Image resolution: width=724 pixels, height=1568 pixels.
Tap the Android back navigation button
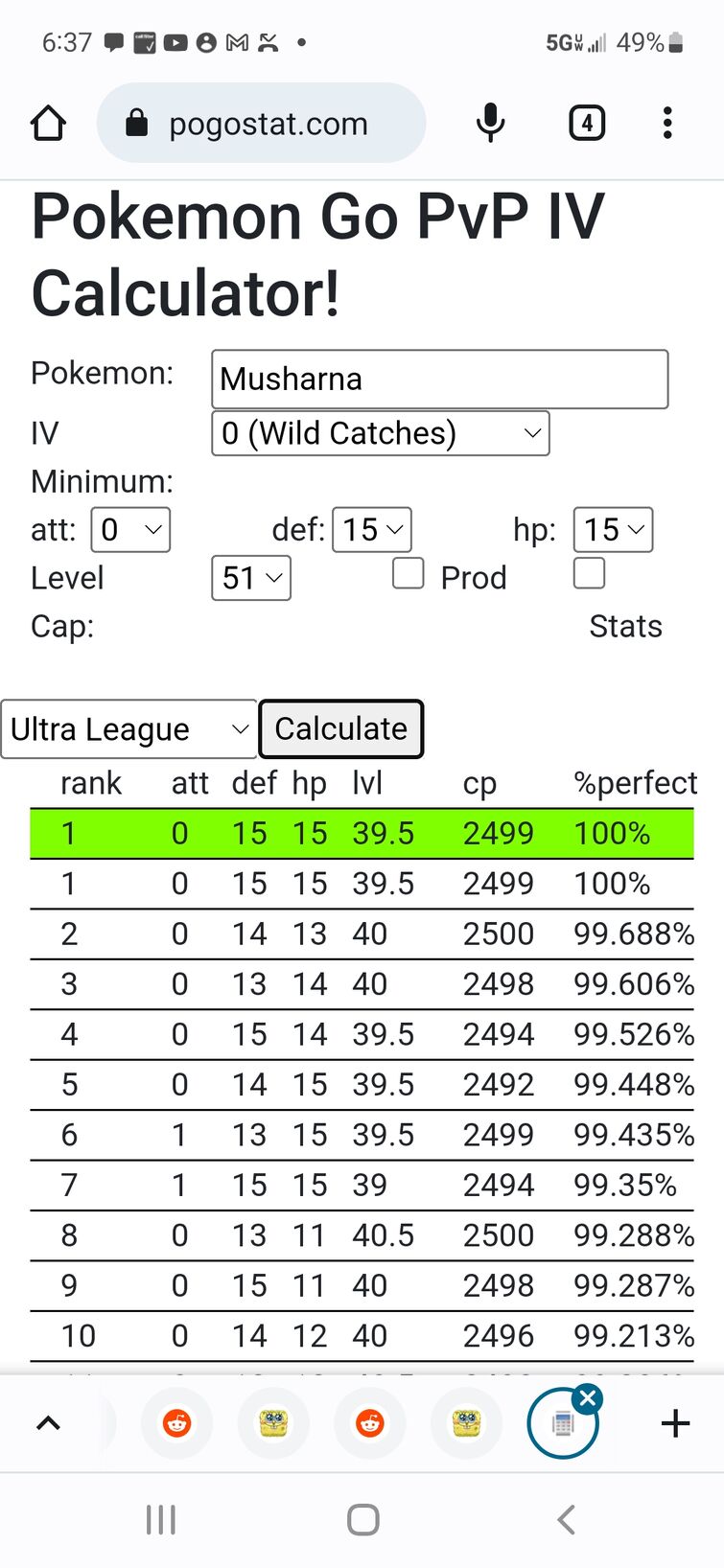566,1519
